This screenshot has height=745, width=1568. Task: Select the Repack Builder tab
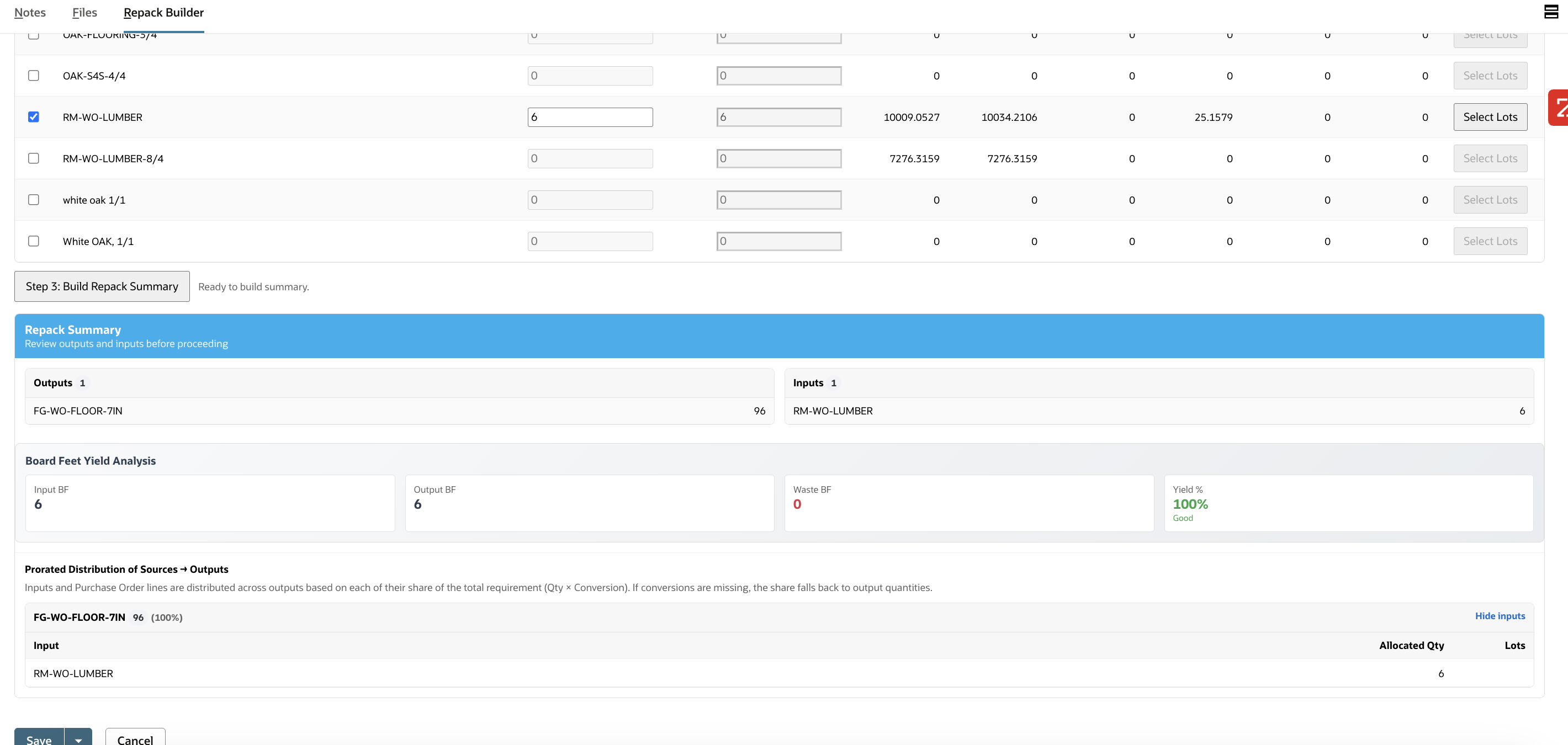pyautogui.click(x=163, y=13)
